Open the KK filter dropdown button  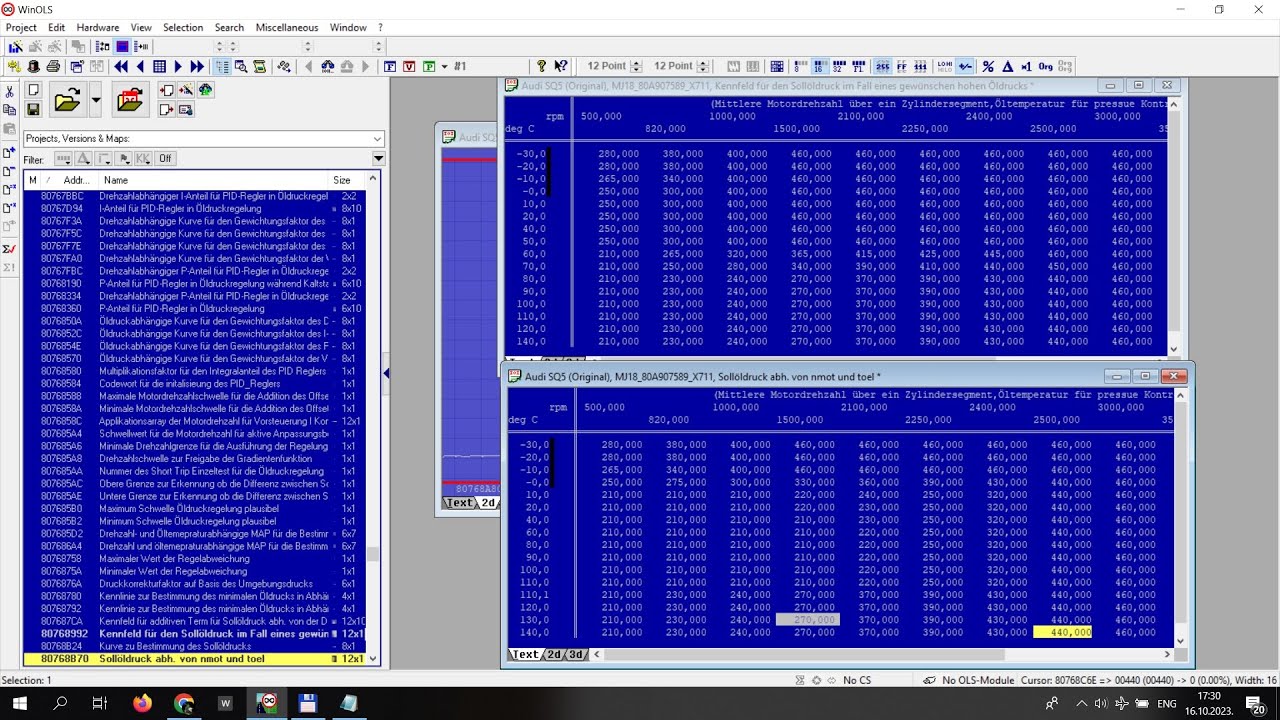tap(143, 158)
